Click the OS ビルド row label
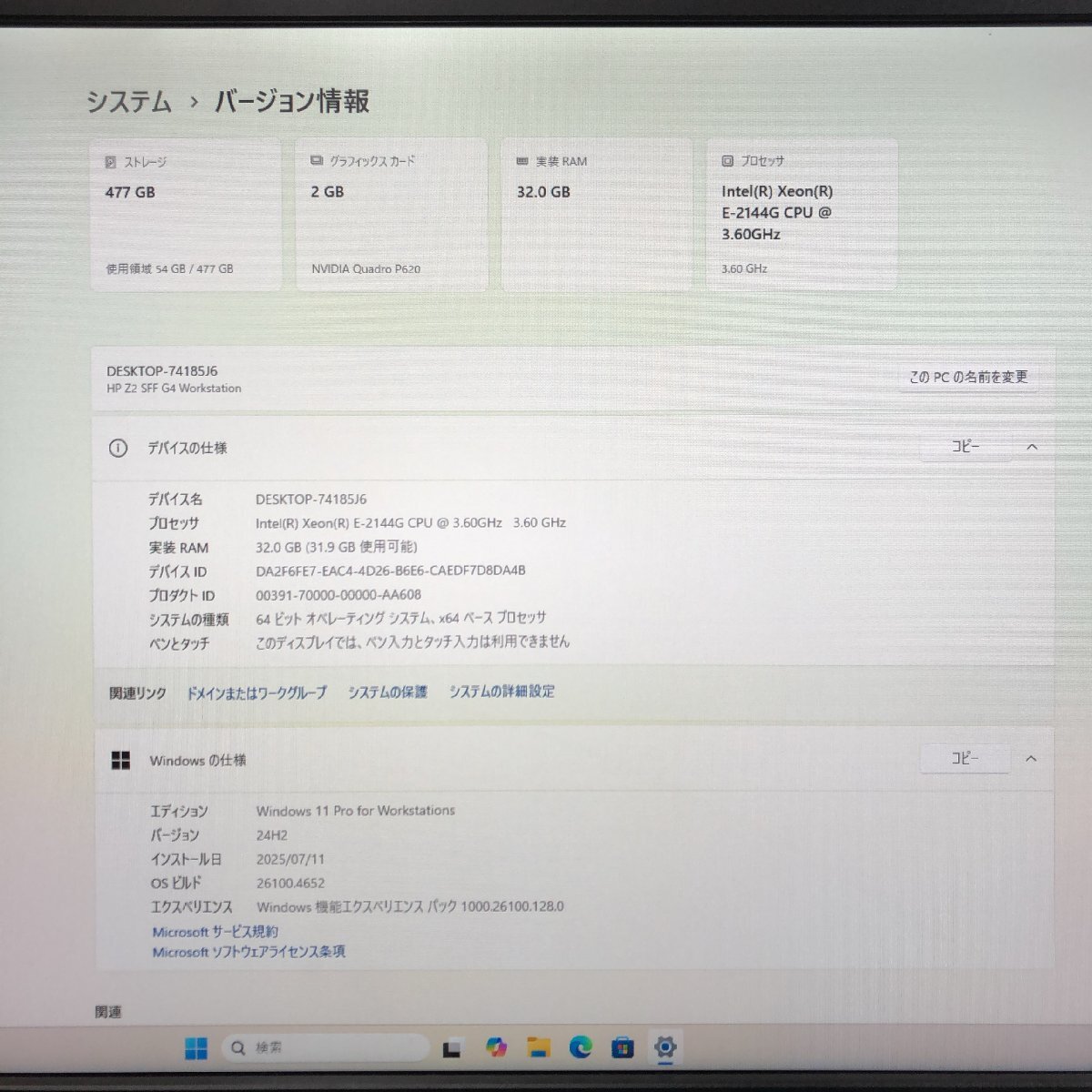This screenshot has height=1092, width=1092. 176,883
